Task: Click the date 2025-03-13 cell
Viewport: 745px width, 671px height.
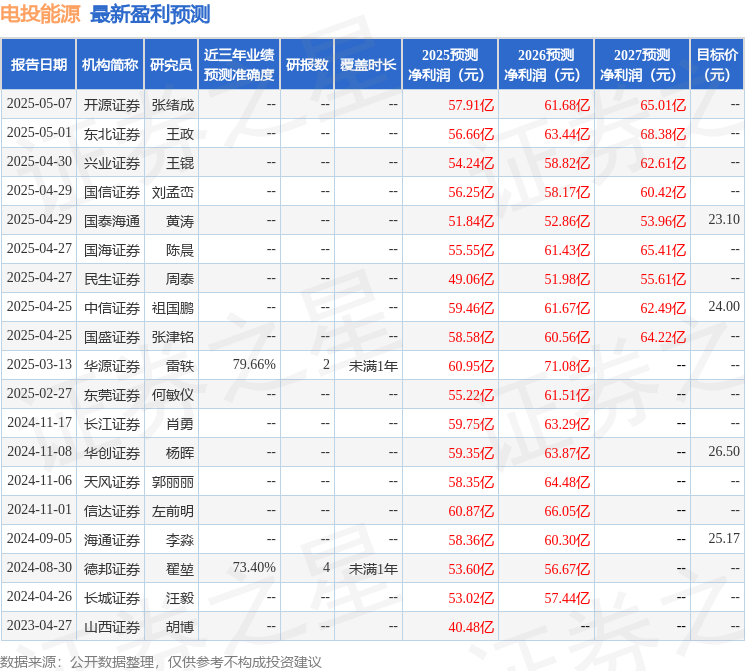Action: tap(39, 364)
